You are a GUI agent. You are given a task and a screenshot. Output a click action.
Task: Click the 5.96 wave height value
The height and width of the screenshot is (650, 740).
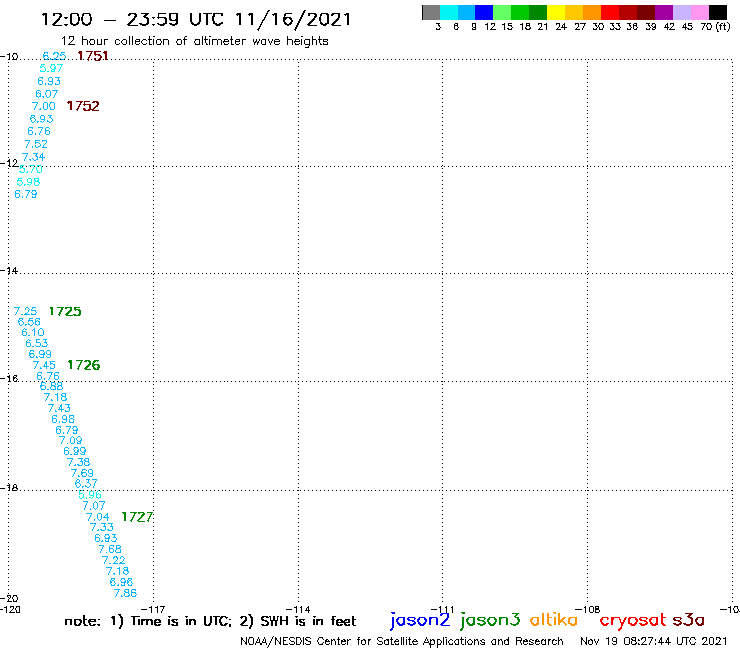90,495
